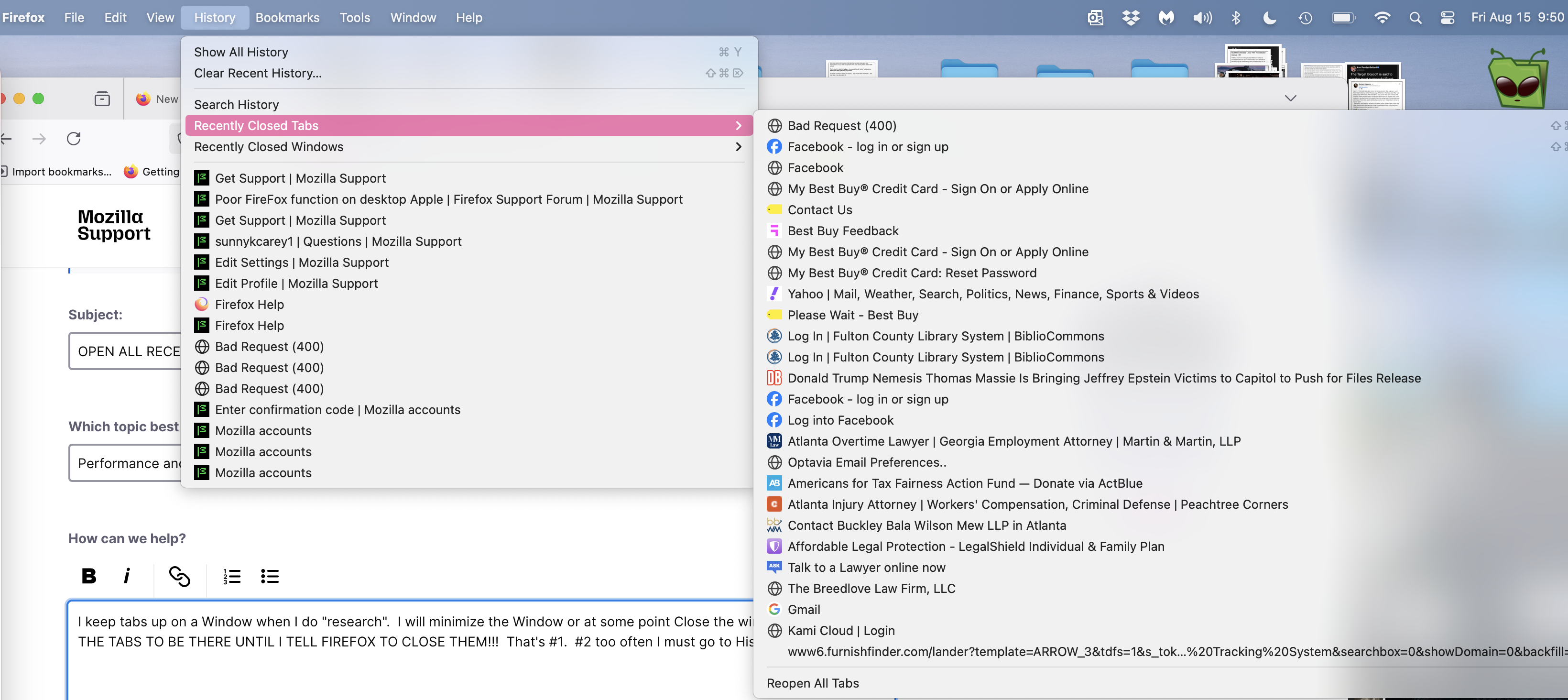Toggle Do Not Disturb moon icon
The height and width of the screenshot is (700, 1568).
(1269, 18)
